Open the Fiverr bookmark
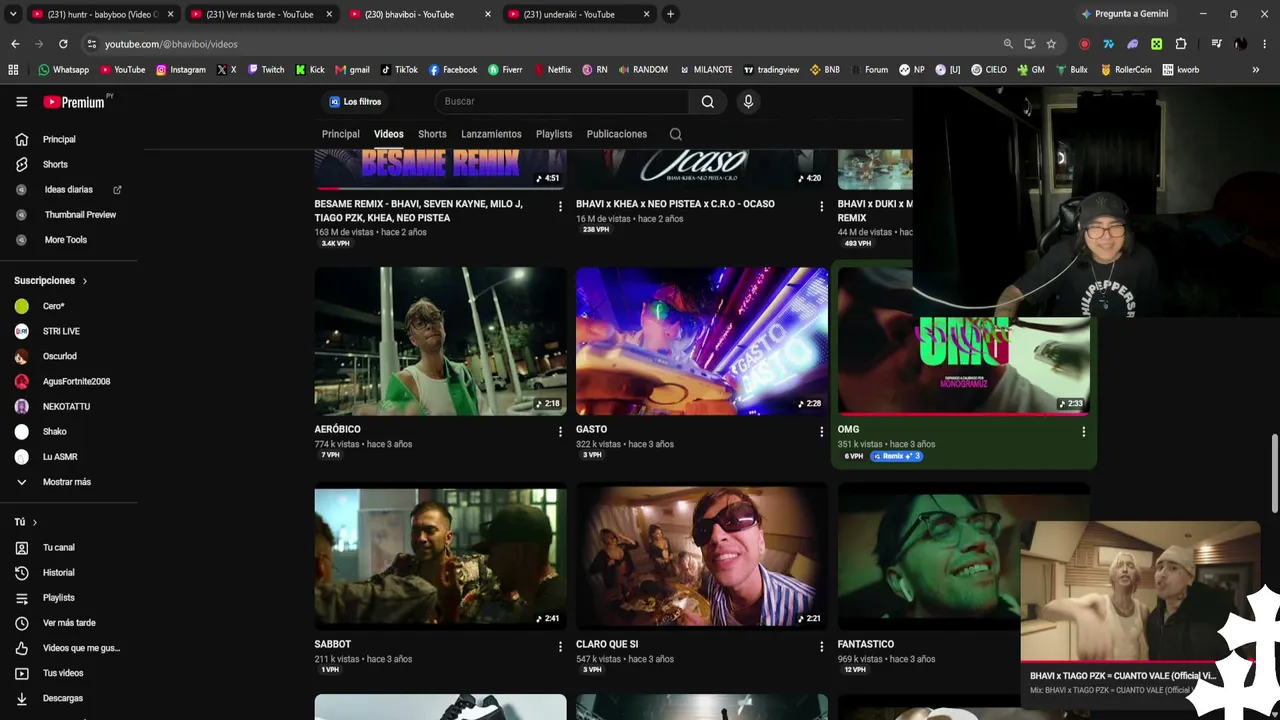 [505, 70]
